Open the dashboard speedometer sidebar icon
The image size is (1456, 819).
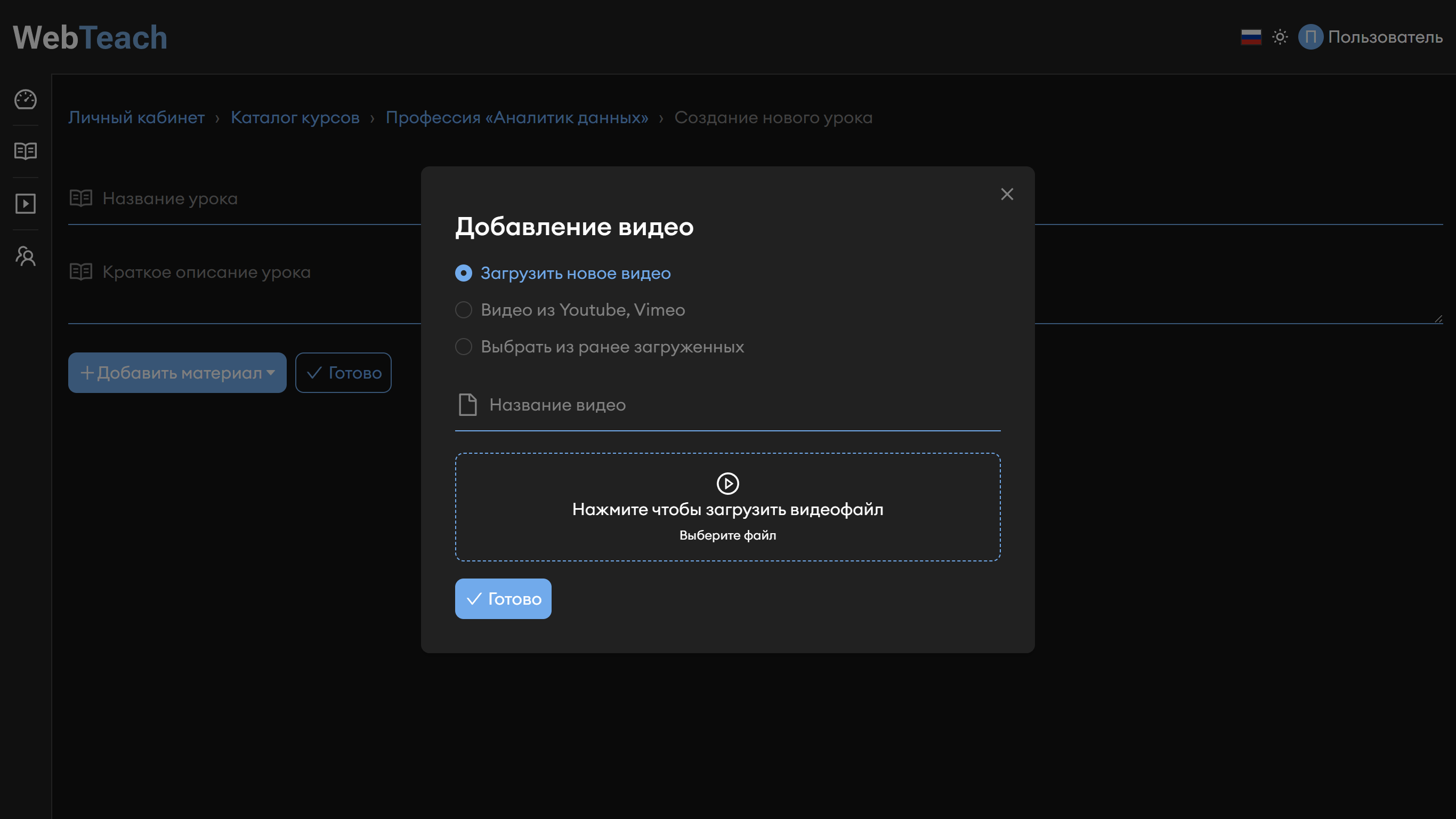tap(26, 100)
